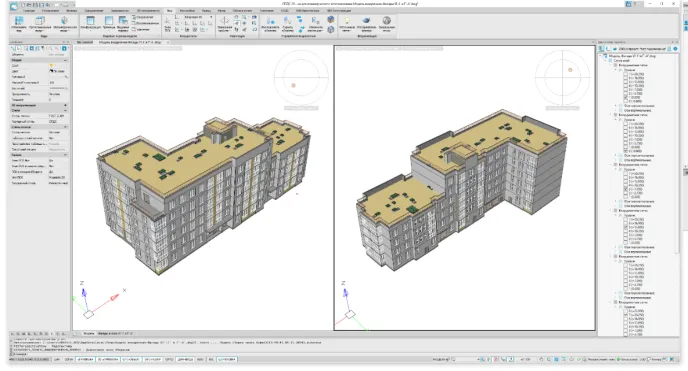Select the Model tab below viewport
This screenshot has height=371, width=688.
coord(89,334)
